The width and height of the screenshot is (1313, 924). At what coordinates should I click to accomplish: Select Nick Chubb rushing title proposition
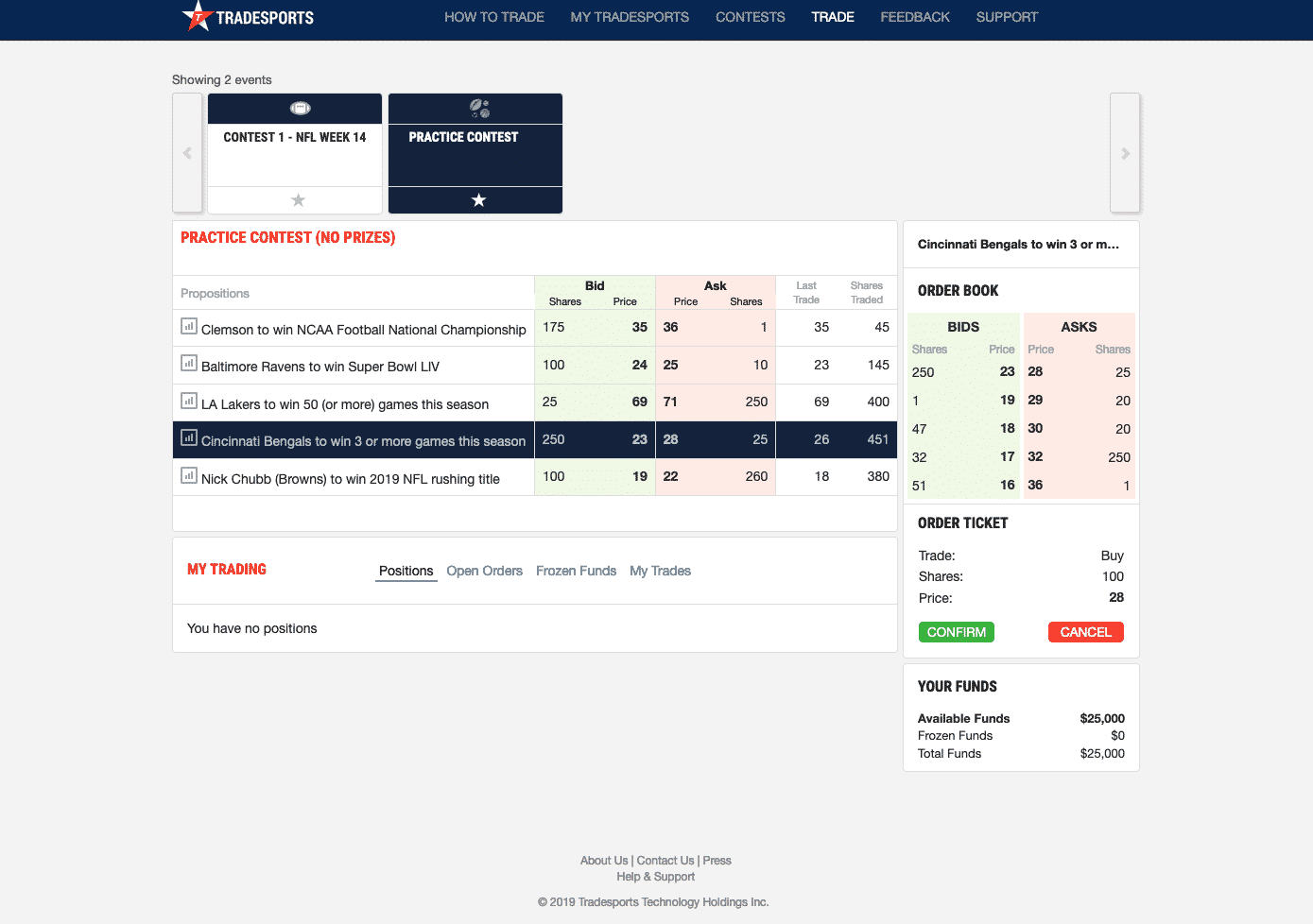(351, 479)
